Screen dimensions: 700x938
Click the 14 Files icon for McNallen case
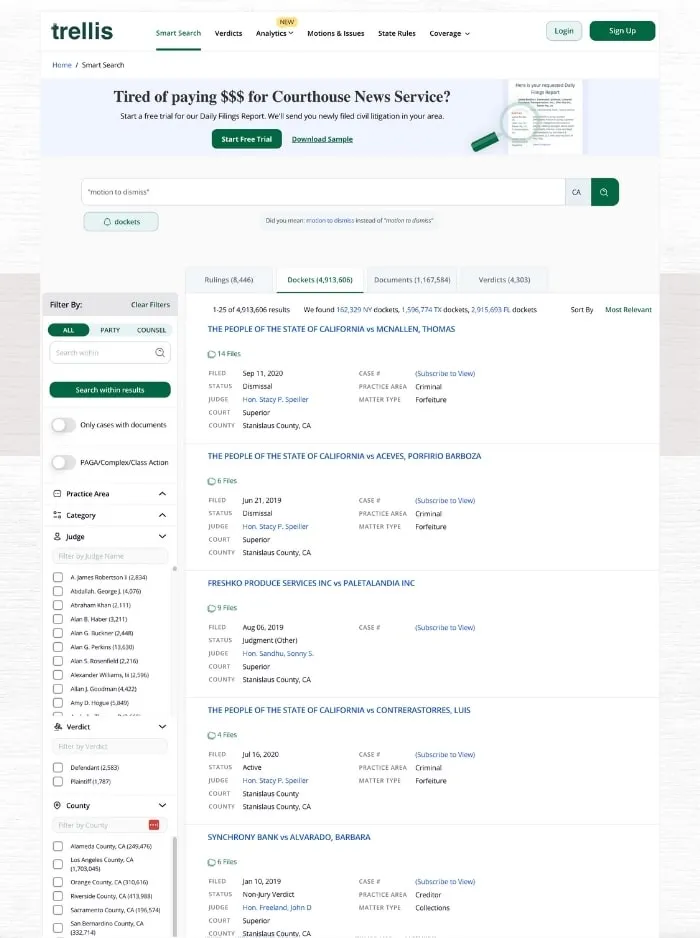(211, 354)
